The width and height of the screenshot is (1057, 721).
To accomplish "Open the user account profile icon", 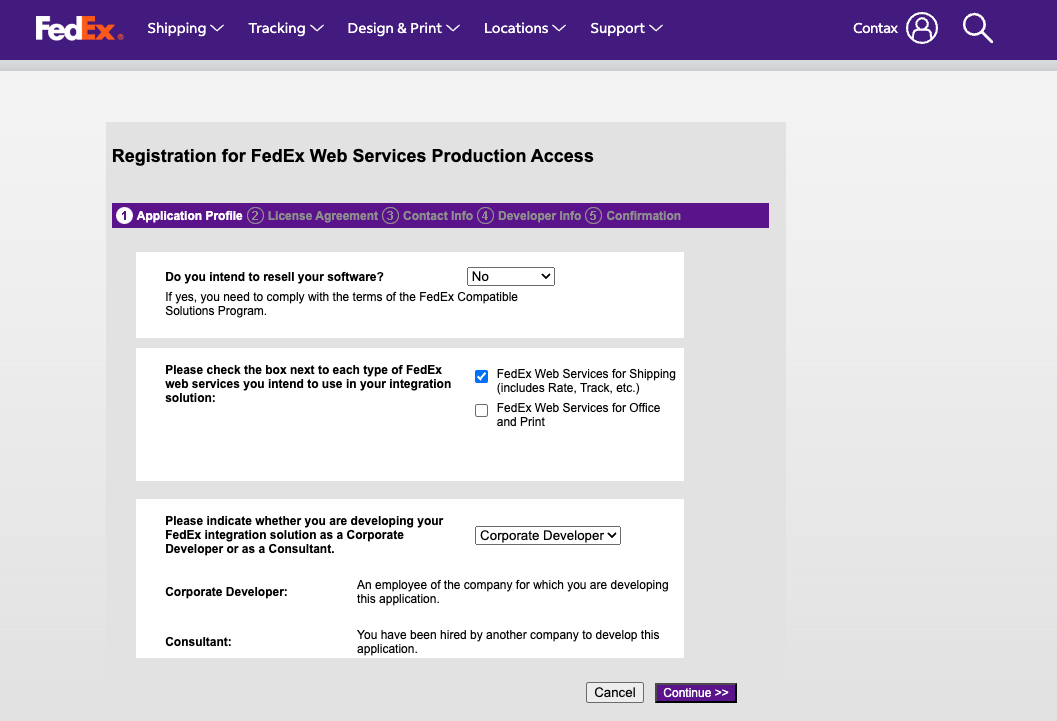I will [x=922, y=28].
